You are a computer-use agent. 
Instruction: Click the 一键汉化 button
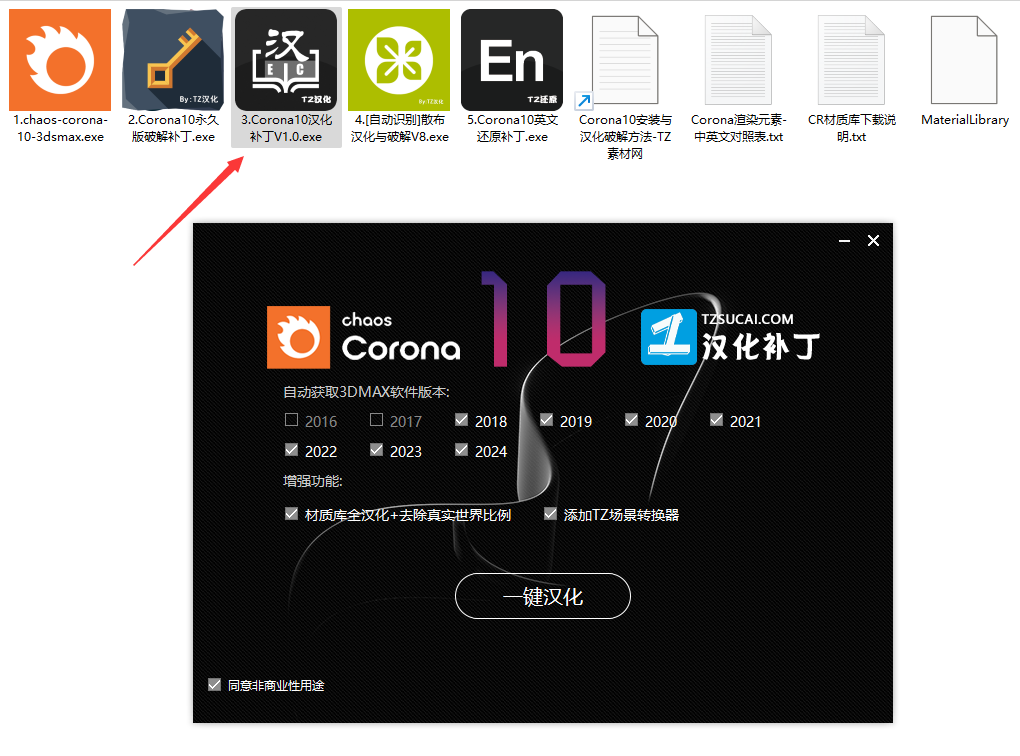point(543,596)
